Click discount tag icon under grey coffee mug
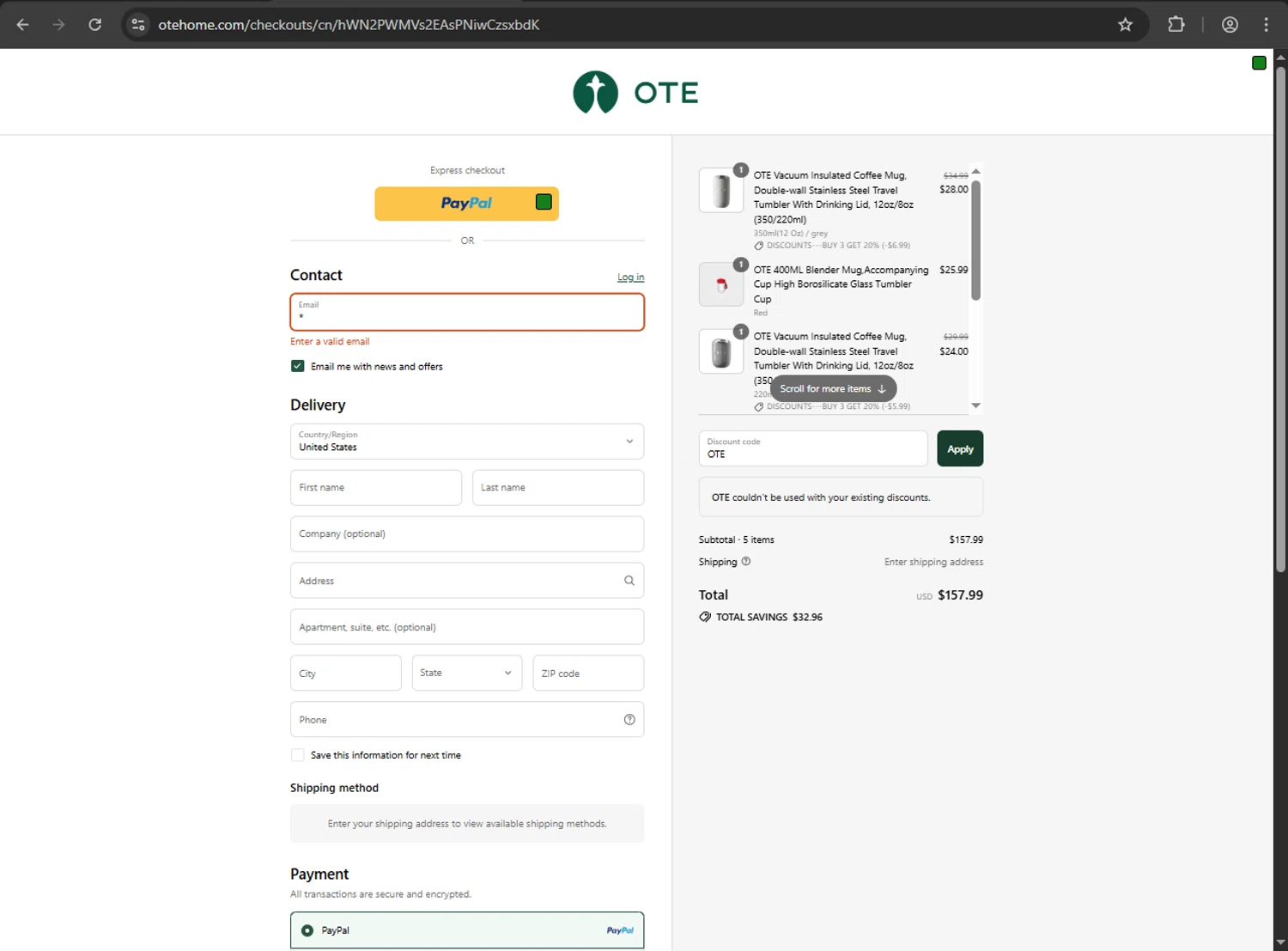Image resolution: width=1288 pixels, height=951 pixels. 759,246
